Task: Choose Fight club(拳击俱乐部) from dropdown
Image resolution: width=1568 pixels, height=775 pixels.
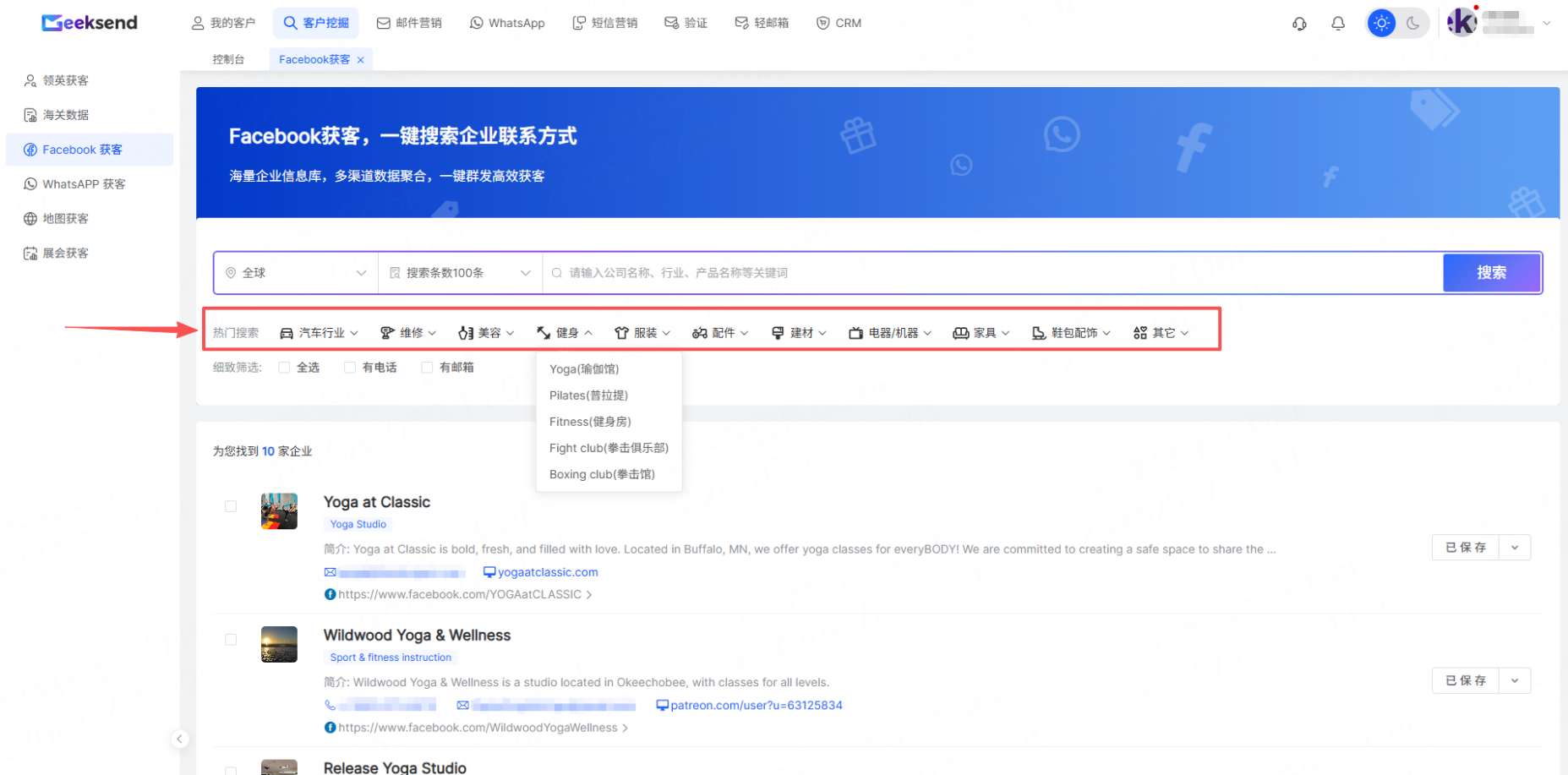Action: 609,448
